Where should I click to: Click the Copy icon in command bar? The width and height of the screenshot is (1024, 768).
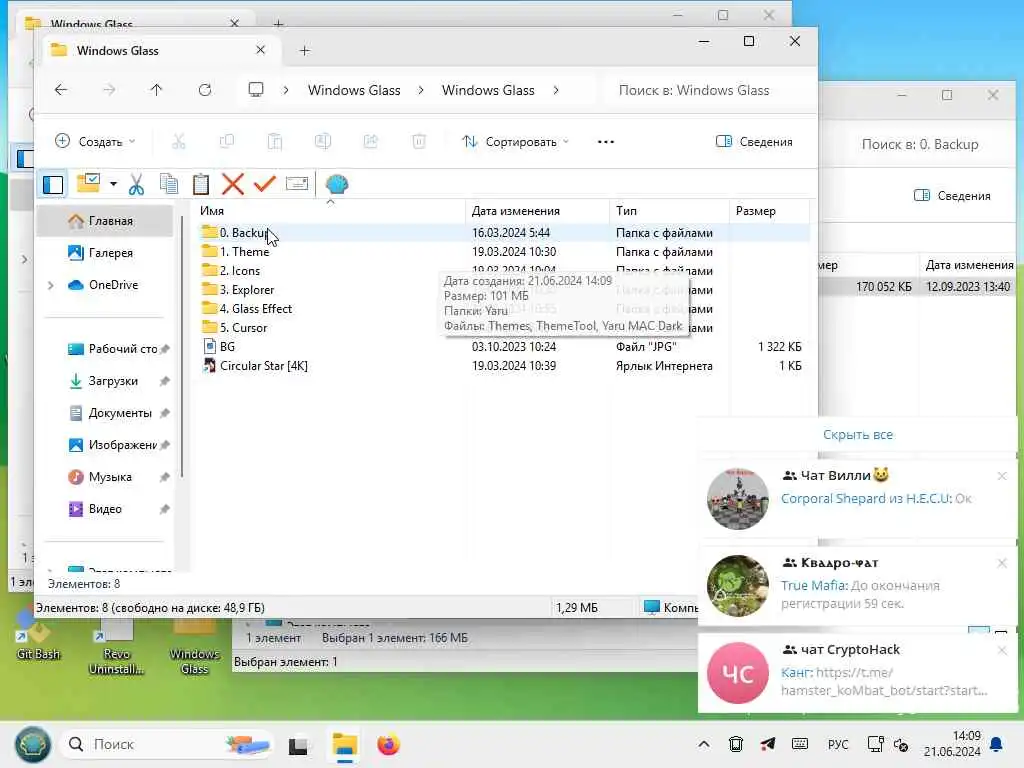click(x=227, y=142)
